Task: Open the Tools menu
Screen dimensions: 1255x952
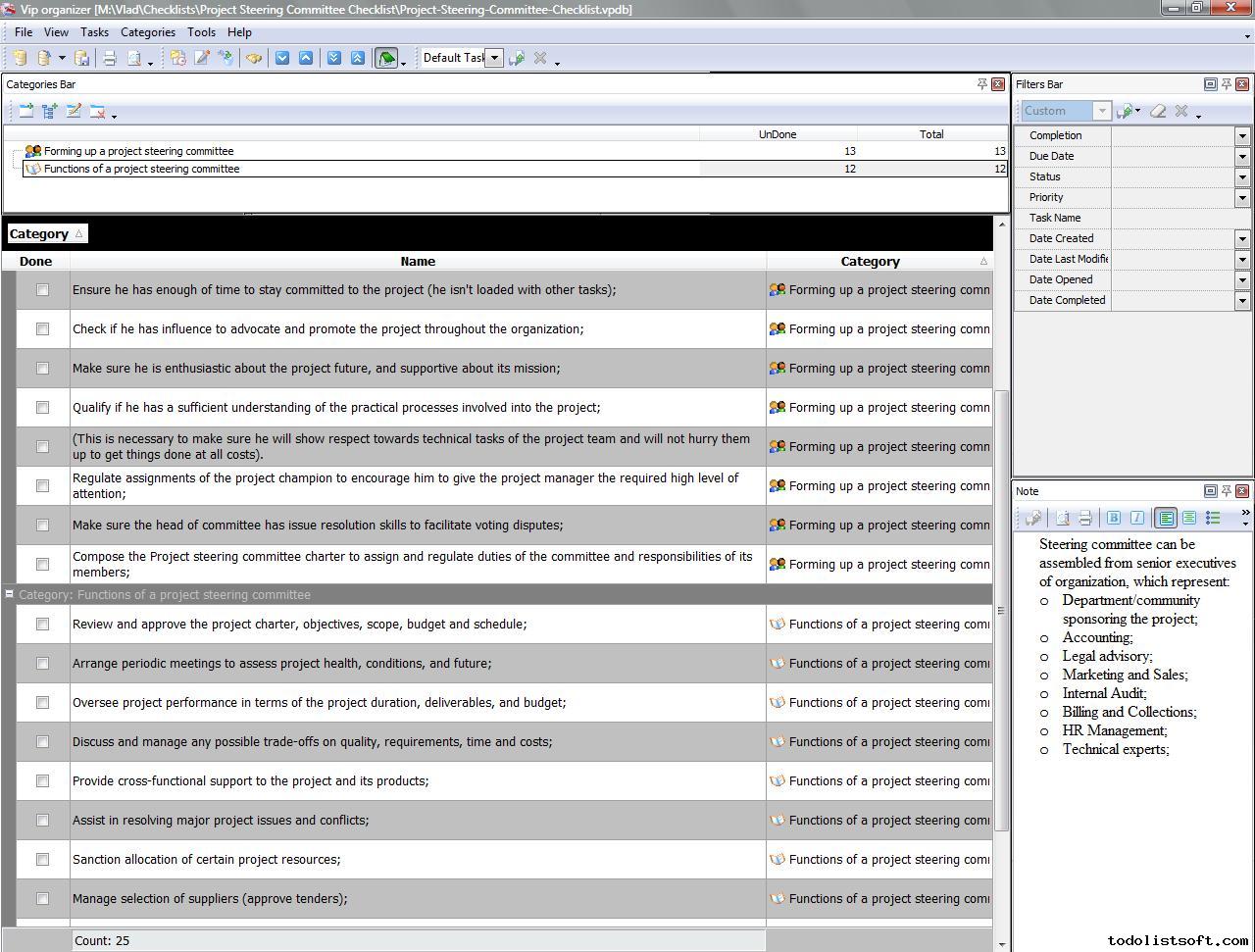Action: coord(201,32)
